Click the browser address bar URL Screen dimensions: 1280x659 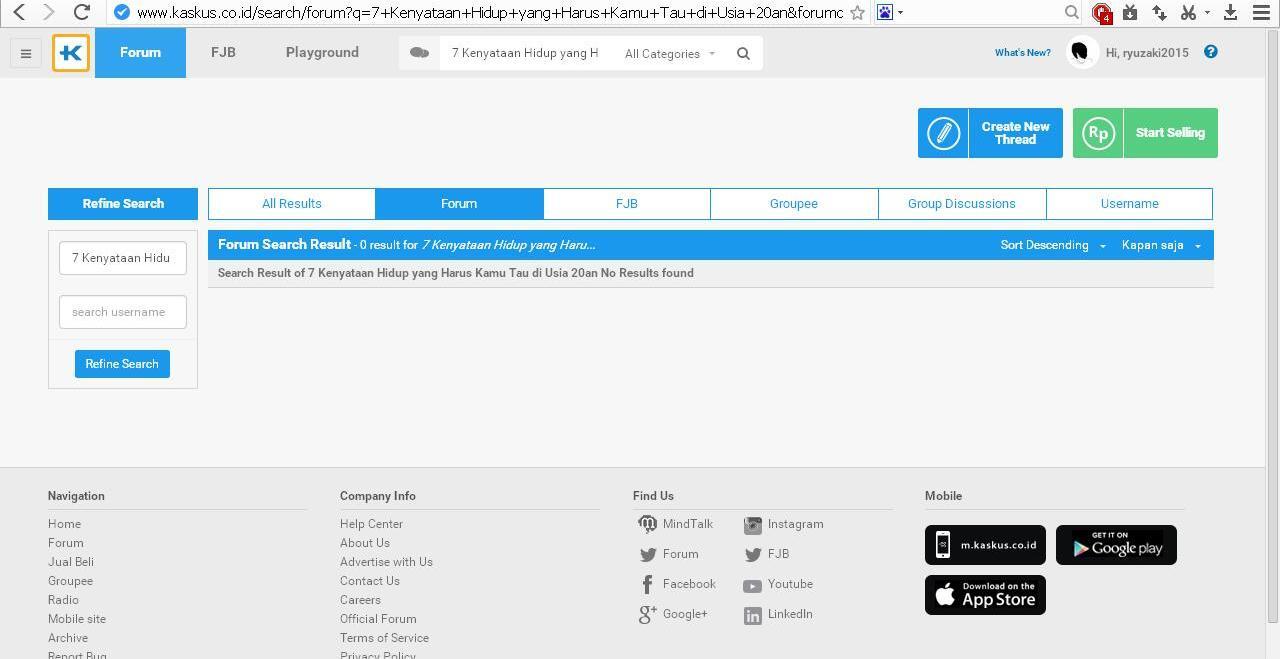[490, 13]
